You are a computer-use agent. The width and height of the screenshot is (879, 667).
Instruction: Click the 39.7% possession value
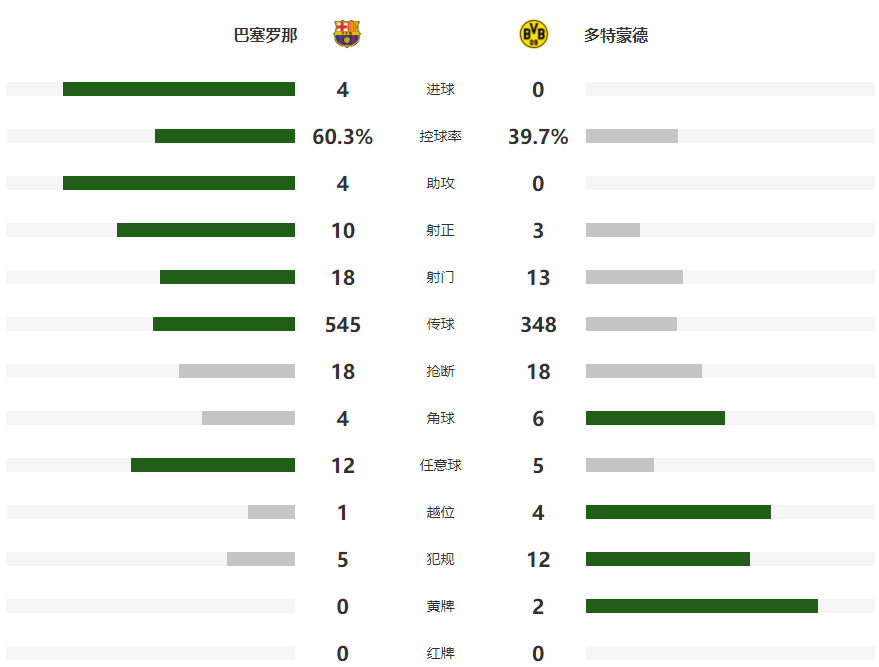tap(538, 137)
